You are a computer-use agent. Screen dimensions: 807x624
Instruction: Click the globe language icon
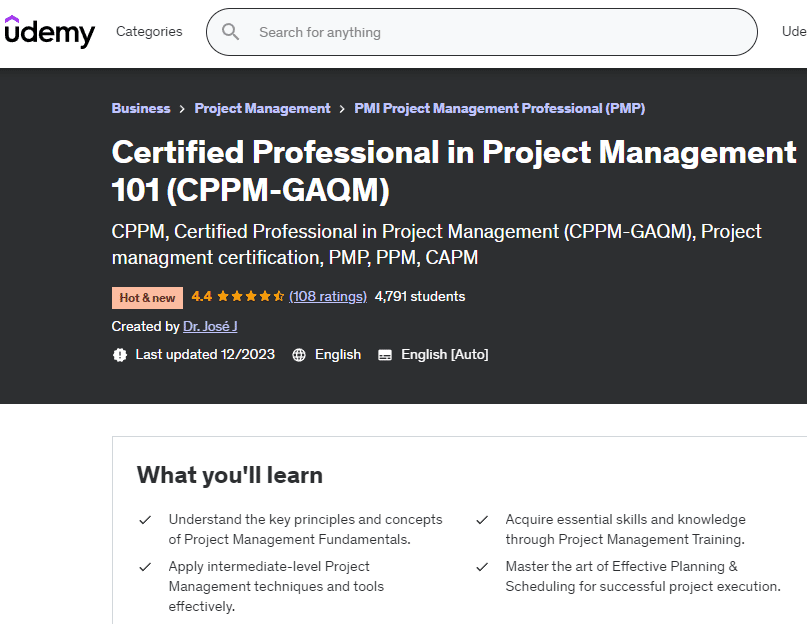pyautogui.click(x=298, y=354)
